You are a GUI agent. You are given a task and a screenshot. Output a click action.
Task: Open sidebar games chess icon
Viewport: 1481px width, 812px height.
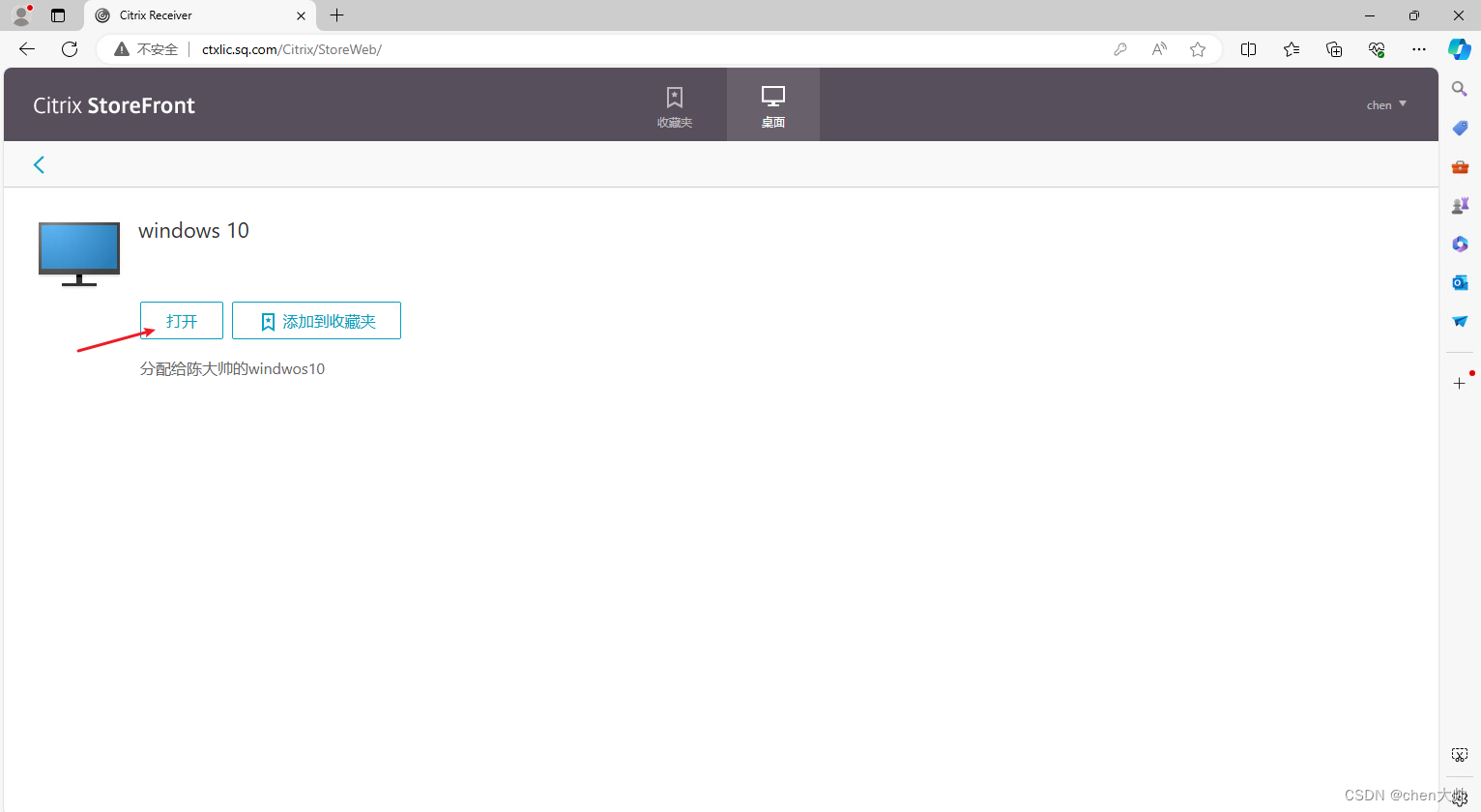1460,205
